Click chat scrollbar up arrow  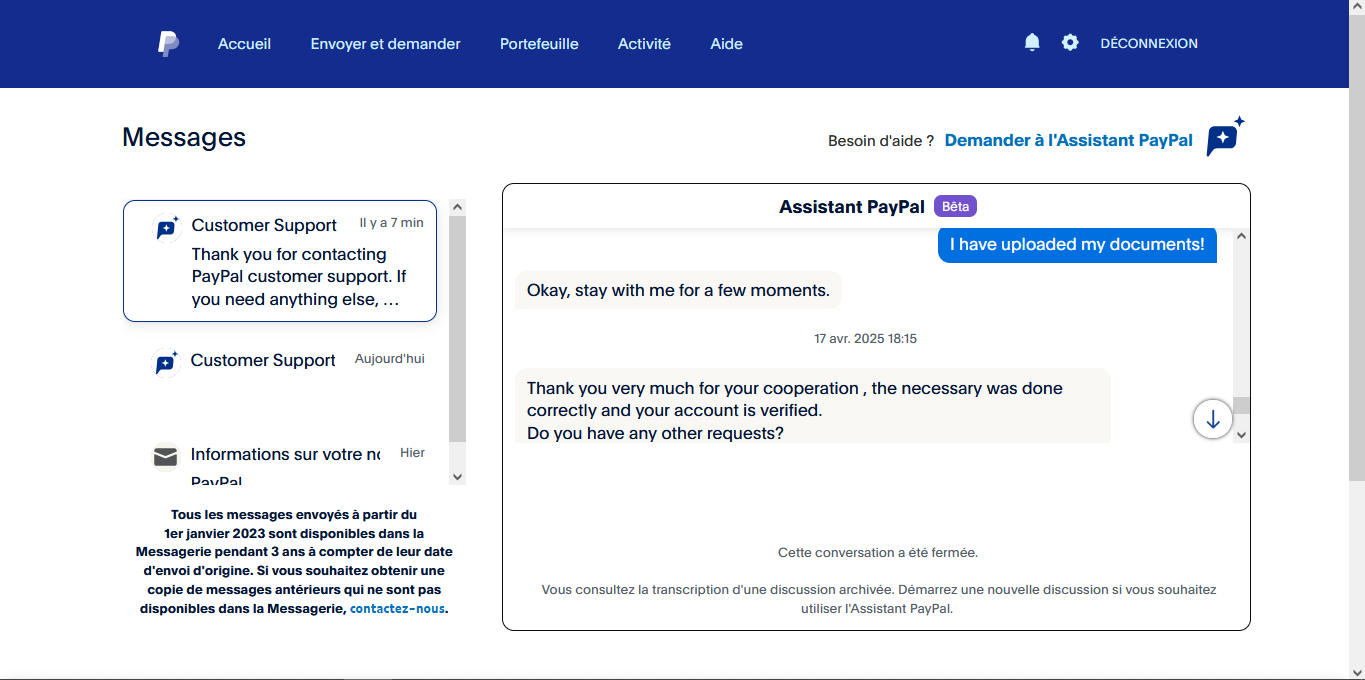(x=1241, y=237)
